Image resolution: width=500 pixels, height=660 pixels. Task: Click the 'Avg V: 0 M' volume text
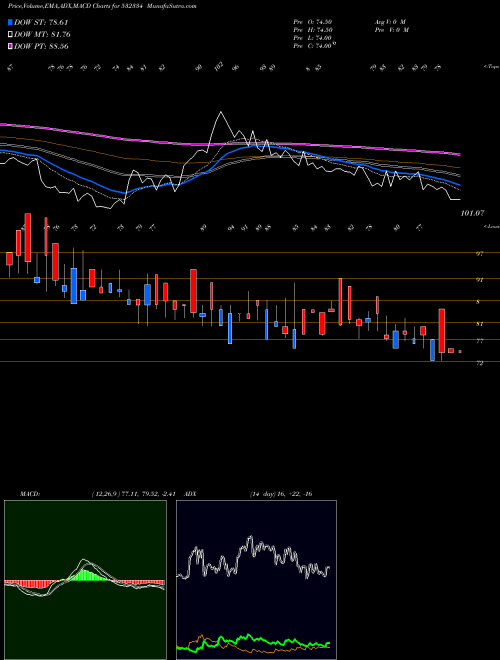[390, 22]
